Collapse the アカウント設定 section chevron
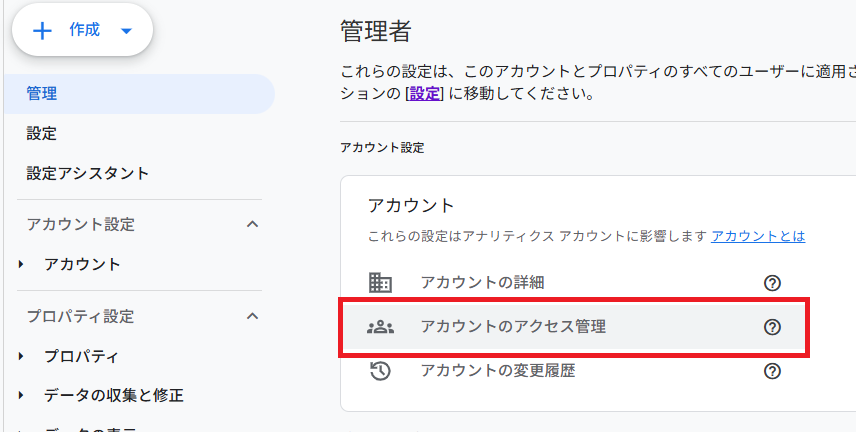 click(x=253, y=224)
